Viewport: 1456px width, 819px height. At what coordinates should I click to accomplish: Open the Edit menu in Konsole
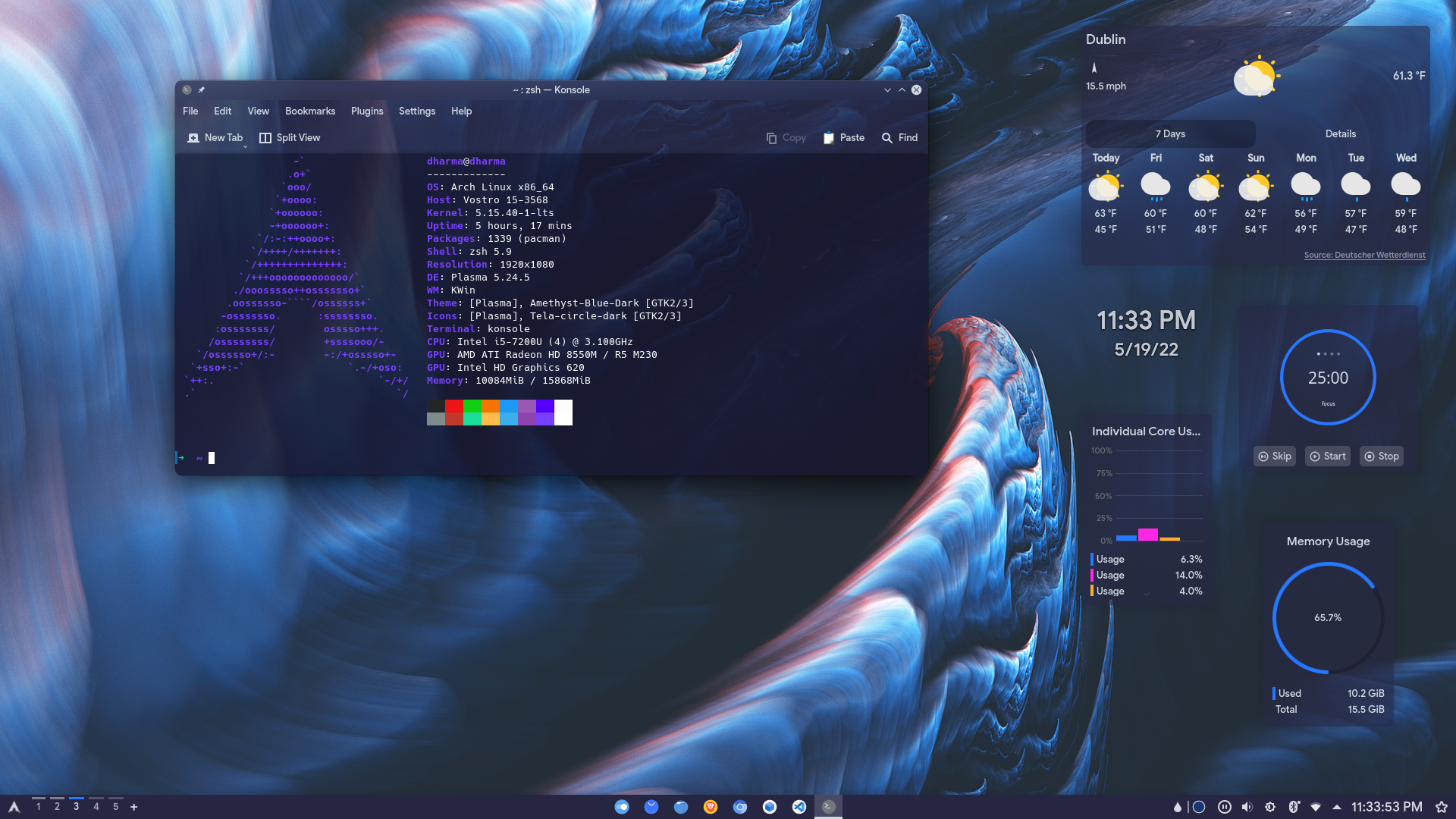point(222,111)
